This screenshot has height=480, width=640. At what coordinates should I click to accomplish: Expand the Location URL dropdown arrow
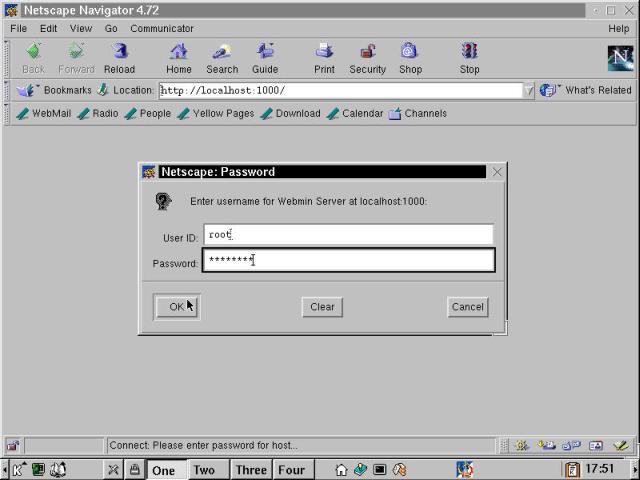tap(529, 90)
